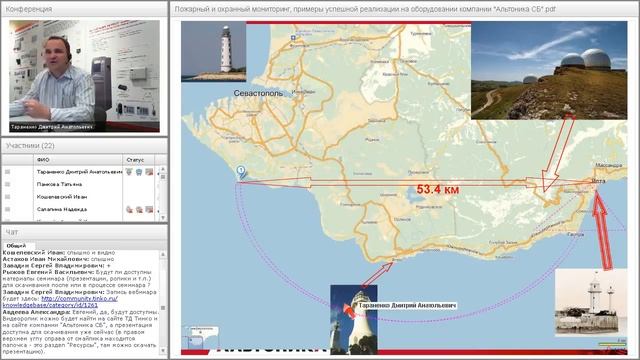
Task: Click the grey square beside Тараненко Дмитрий Анатольевич
Action: [x=7, y=172]
